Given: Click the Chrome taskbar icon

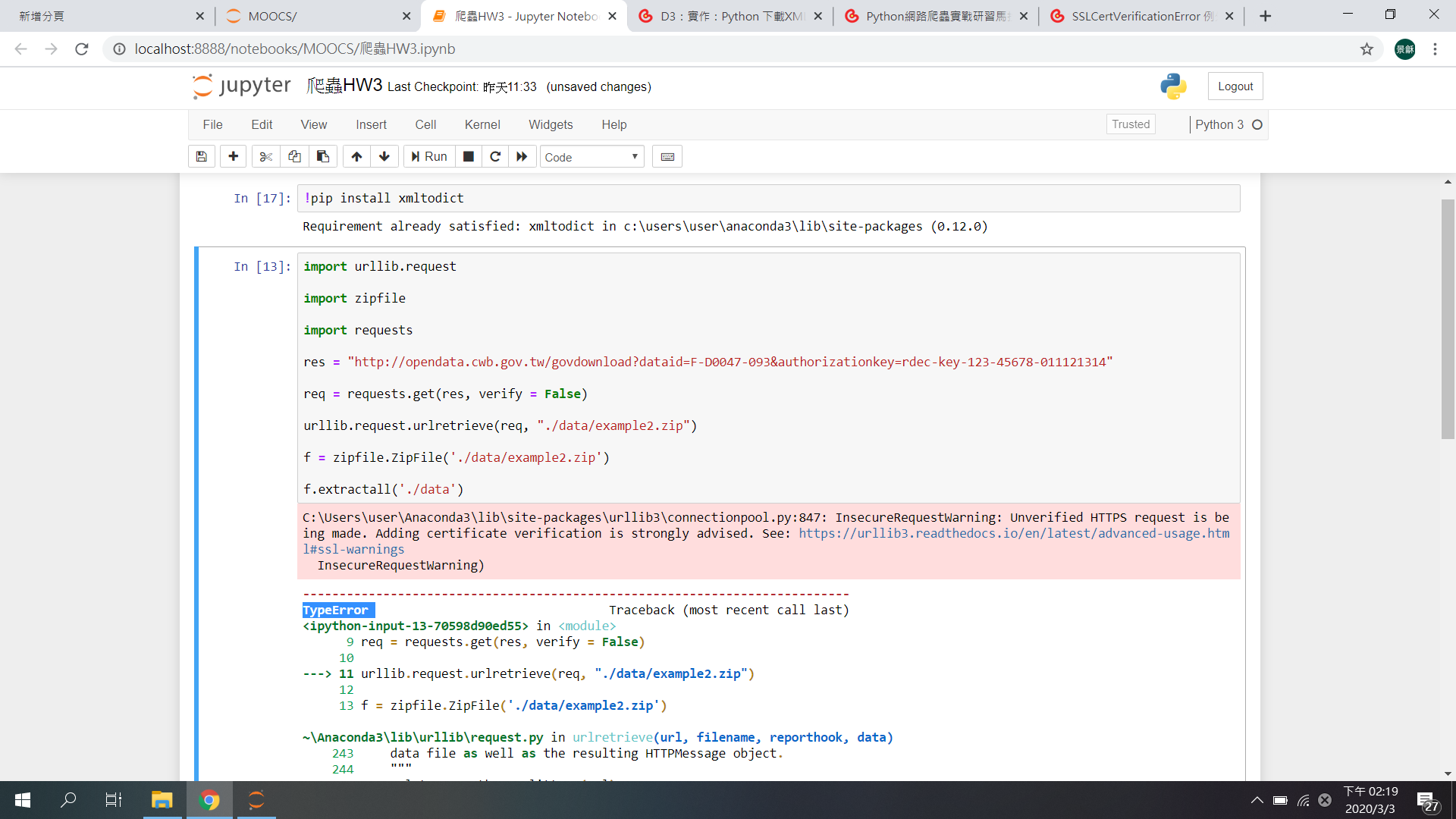Looking at the screenshot, I should coord(209,800).
